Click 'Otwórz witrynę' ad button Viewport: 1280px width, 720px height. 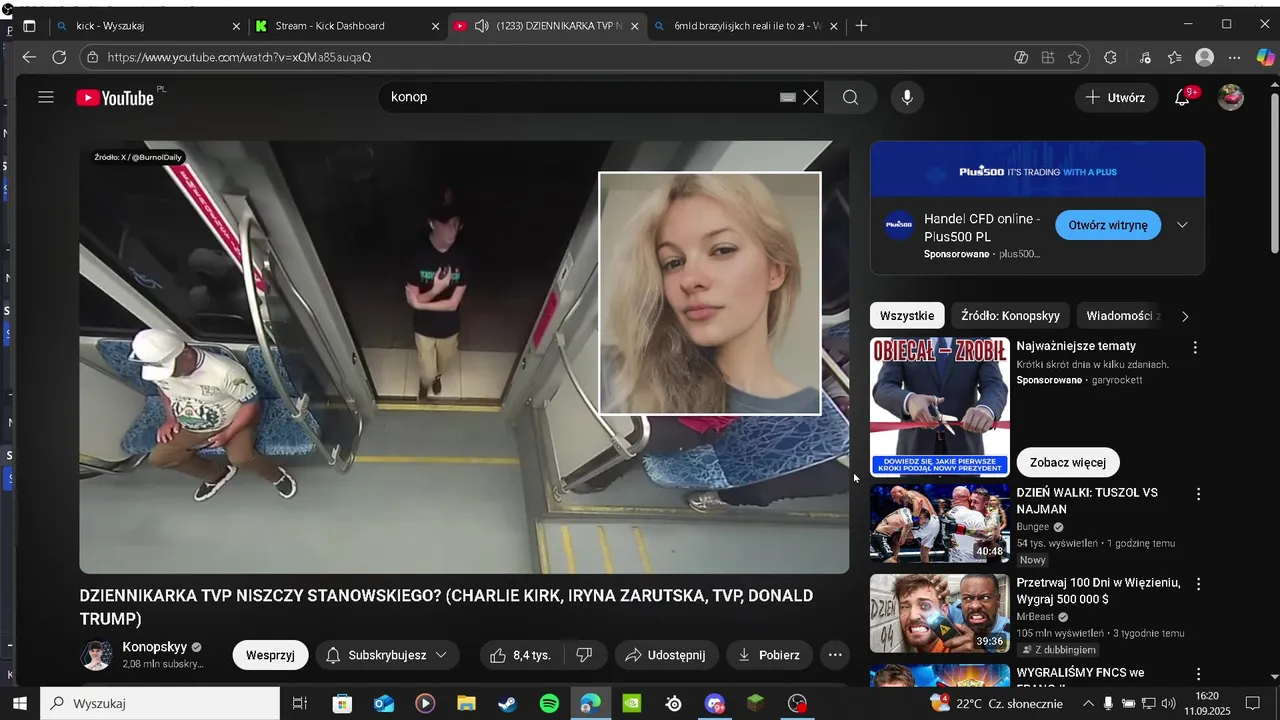coord(1108,225)
